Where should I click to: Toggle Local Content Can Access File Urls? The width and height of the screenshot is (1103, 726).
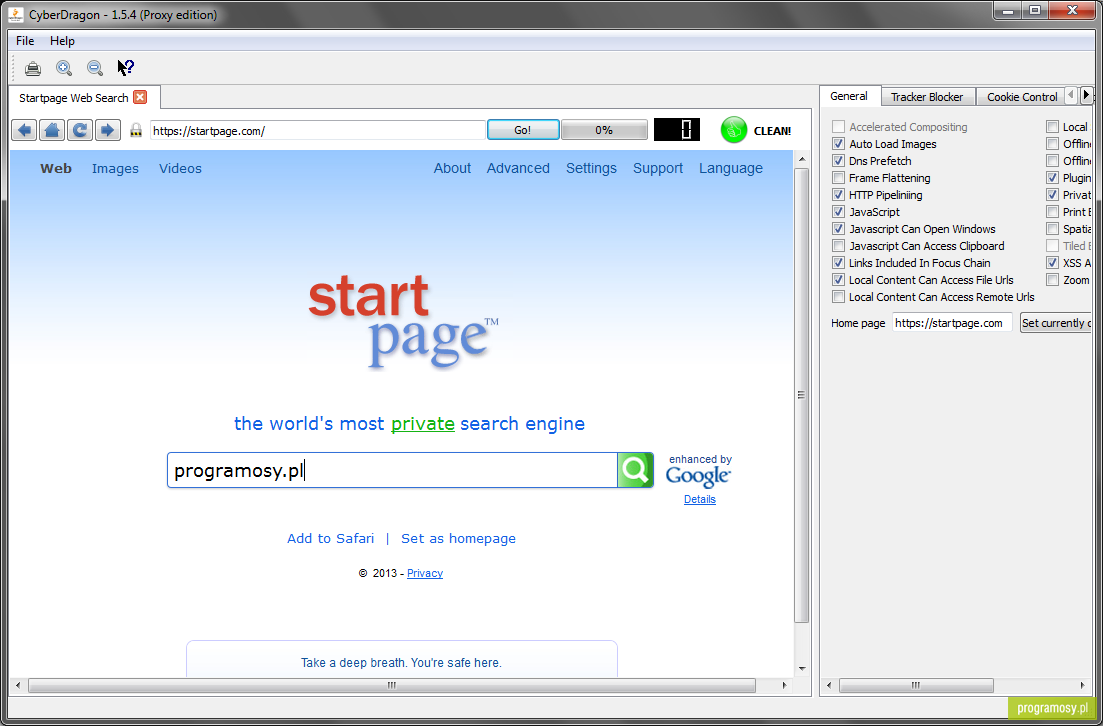838,279
